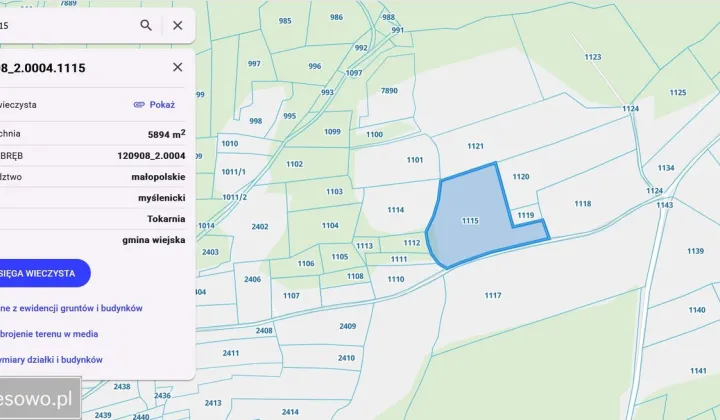Image resolution: width=720 pixels, height=420 pixels.
Task: Clear the search field with X
Action: [177, 26]
